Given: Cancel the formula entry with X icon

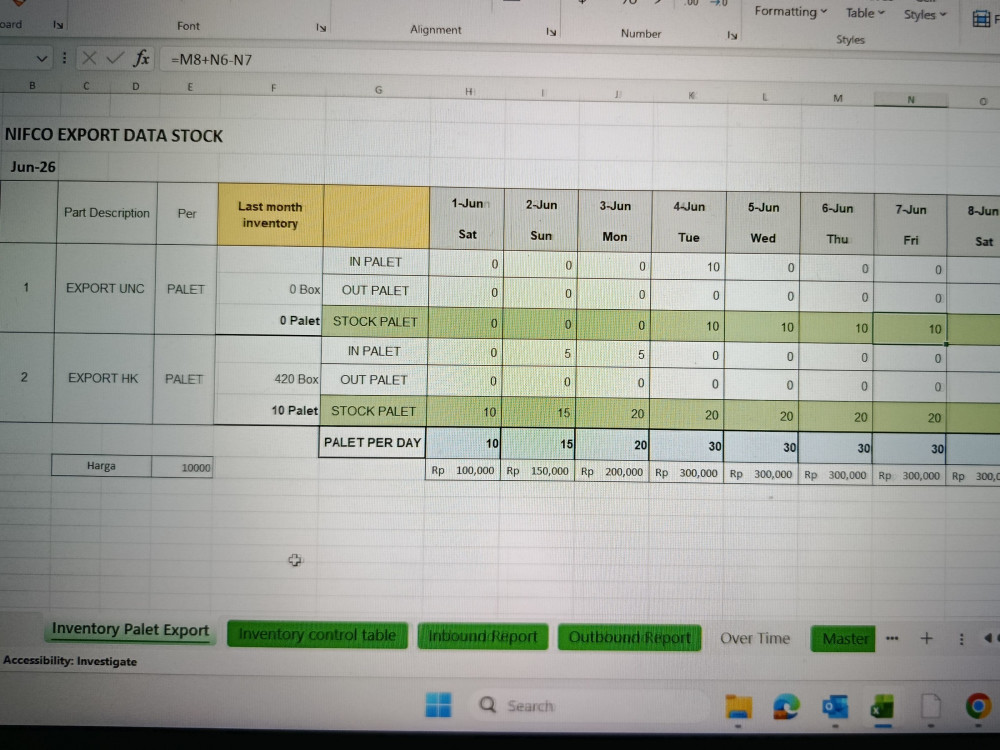Looking at the screenshot, I should coord(89,59).
